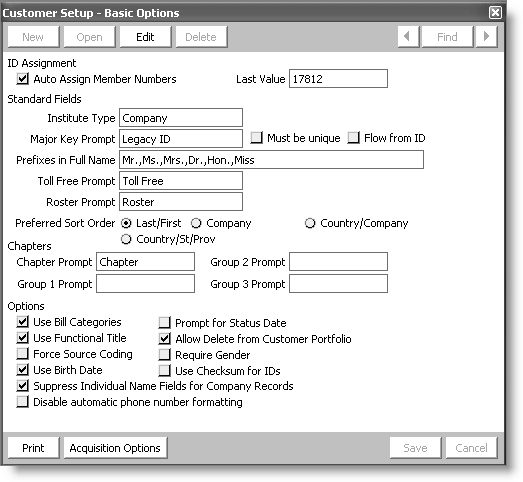Viewport: 523px width, 482px height.
Task: Click the Cancel button
Action: (x=471, y=448)
